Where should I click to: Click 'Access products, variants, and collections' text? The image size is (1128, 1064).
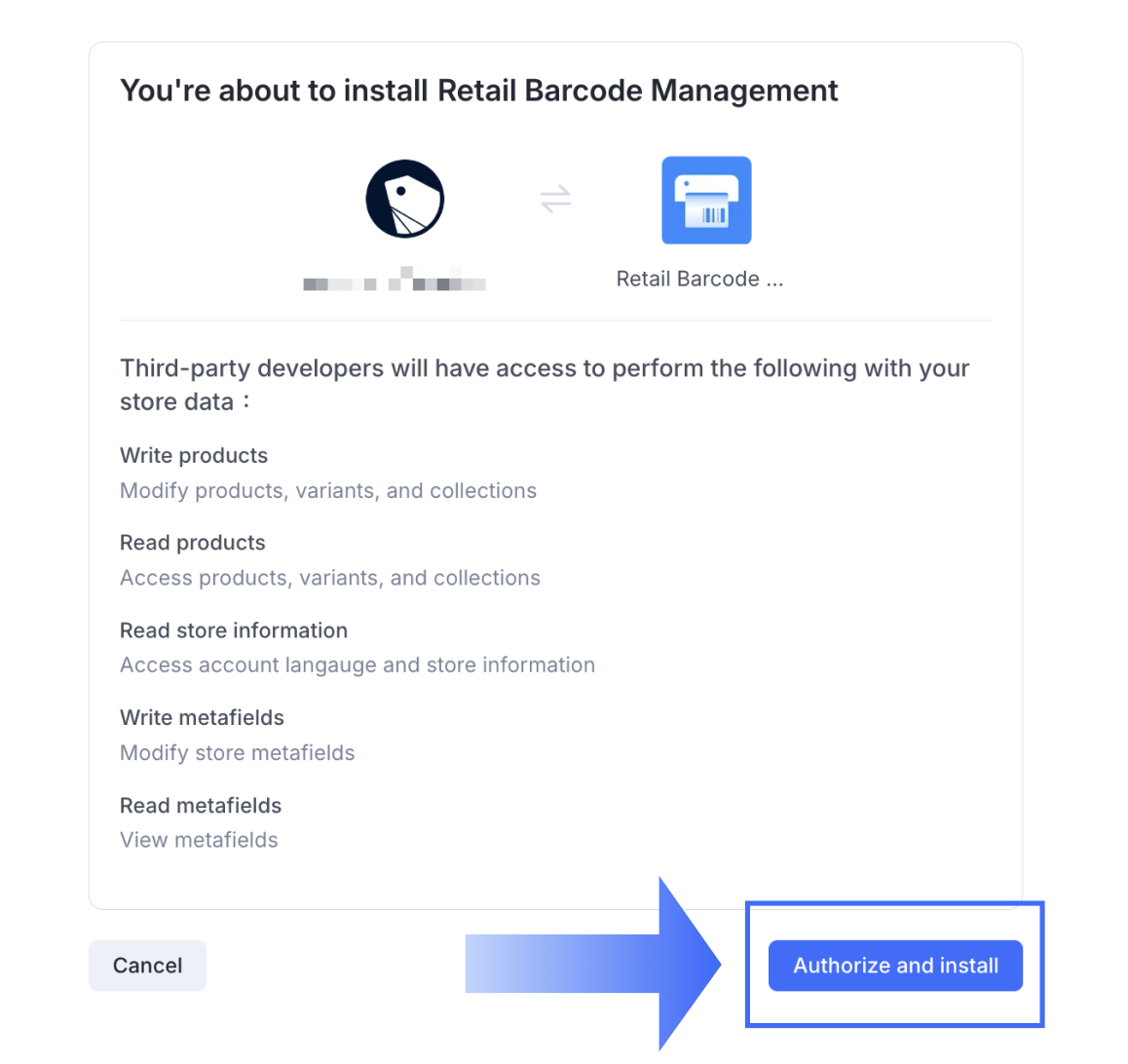330,578
